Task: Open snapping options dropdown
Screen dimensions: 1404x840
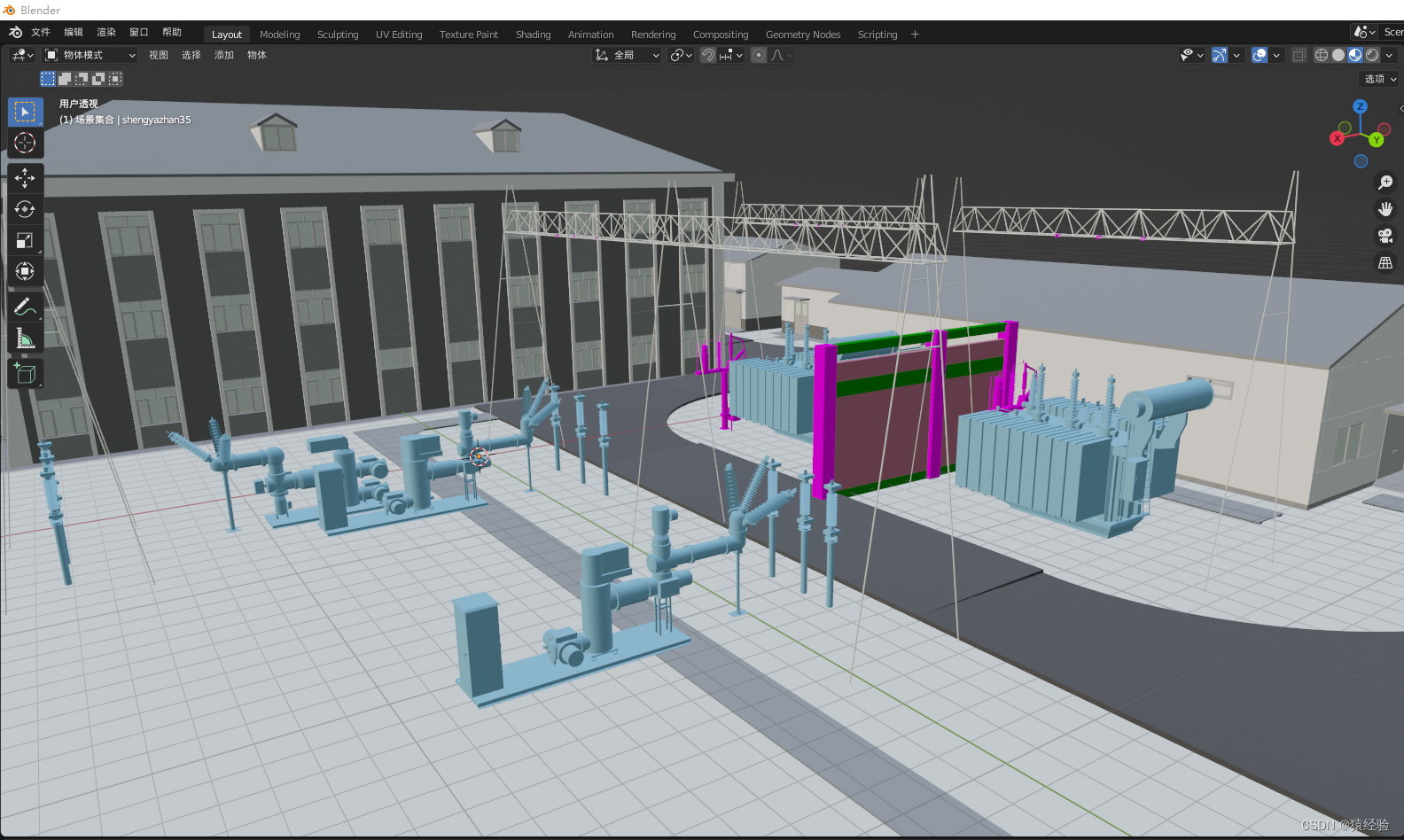Action: pyautogui.click(x=731, y=55)
